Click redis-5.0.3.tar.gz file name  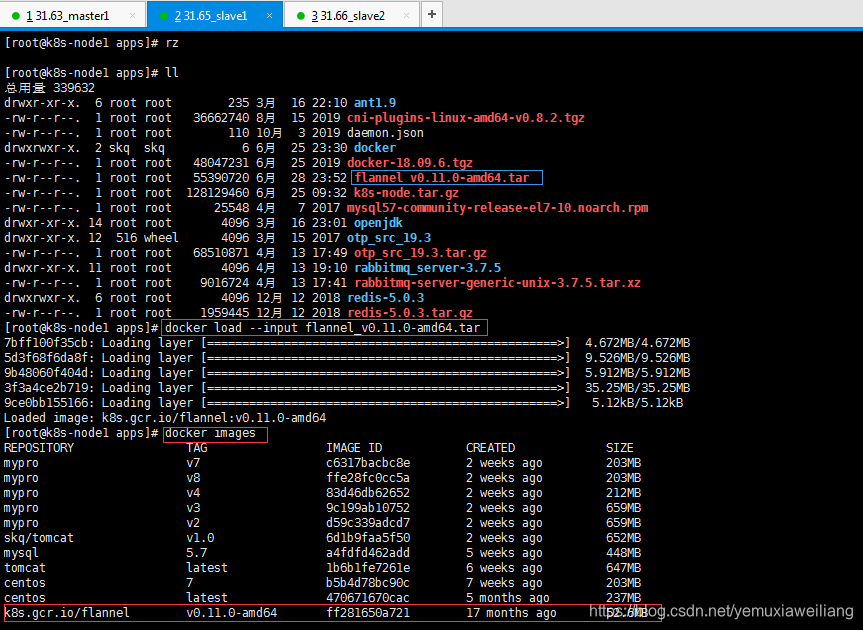click(x=410, y=313)
